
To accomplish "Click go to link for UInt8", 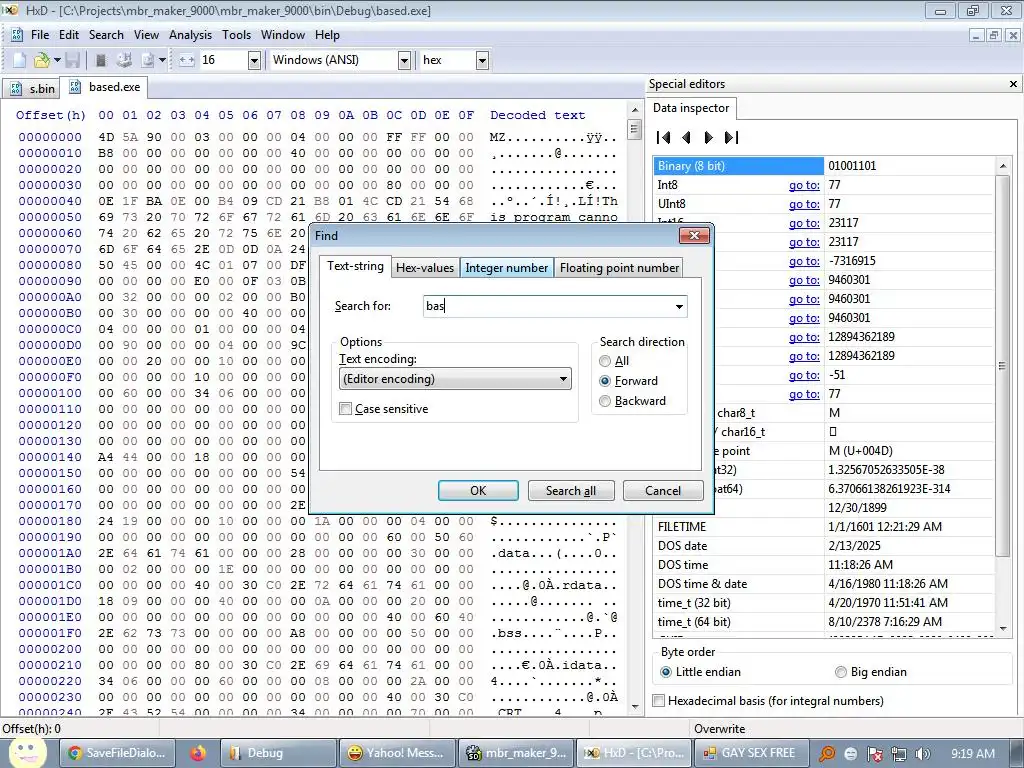I will [804, 204].
